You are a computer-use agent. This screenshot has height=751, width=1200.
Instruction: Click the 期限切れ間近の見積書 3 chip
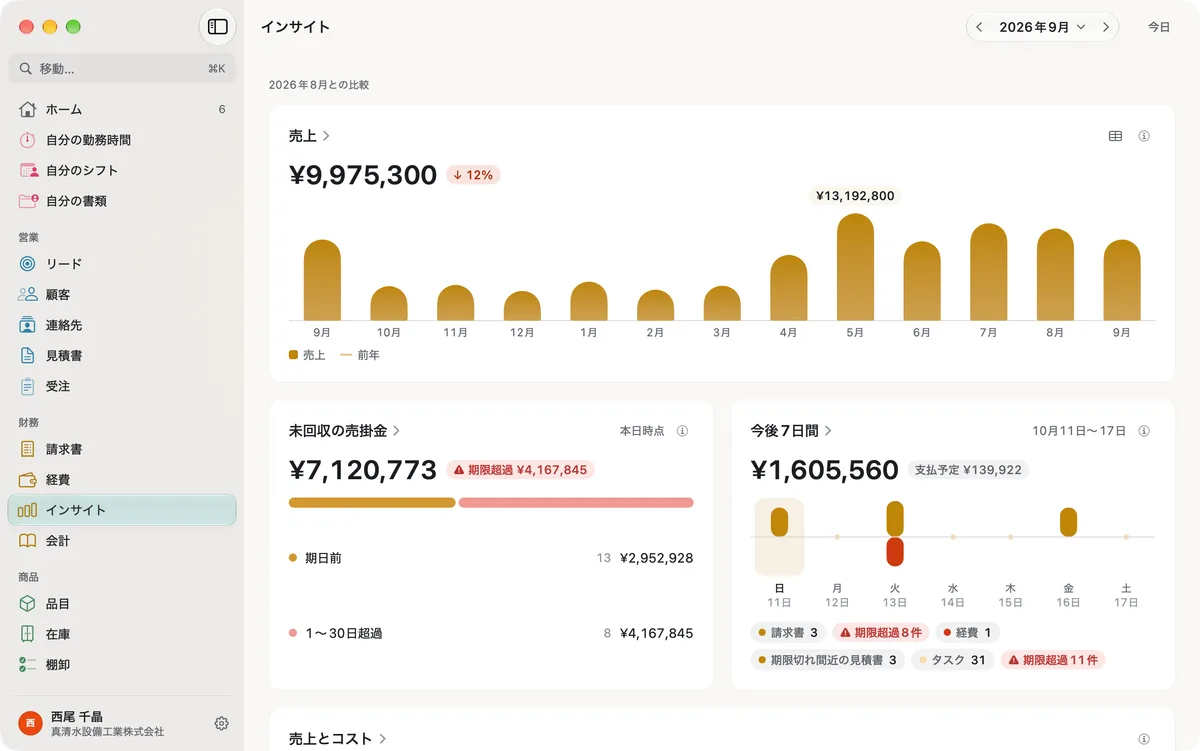[x=828, y=660]
